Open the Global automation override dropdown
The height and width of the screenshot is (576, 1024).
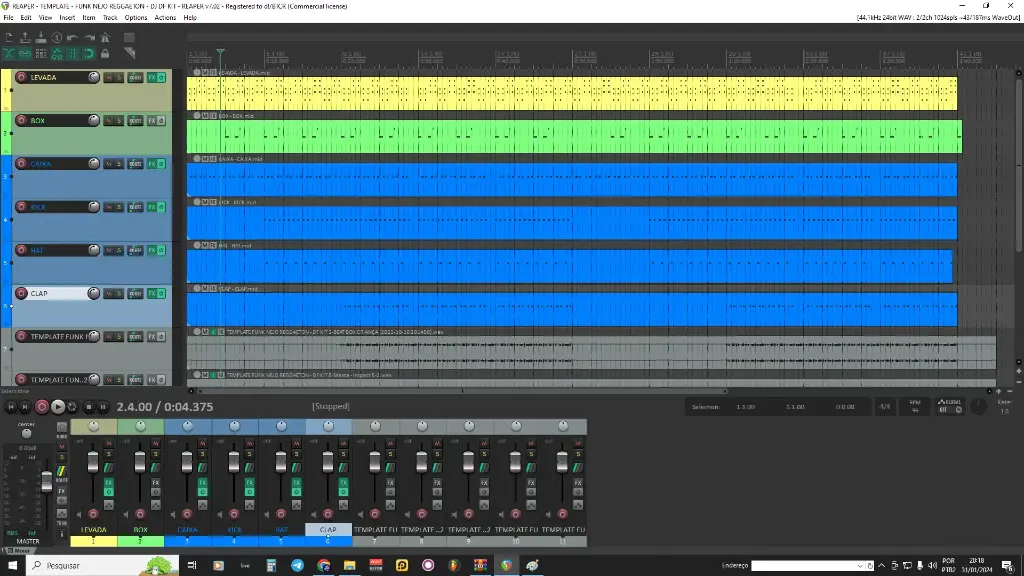950,406
